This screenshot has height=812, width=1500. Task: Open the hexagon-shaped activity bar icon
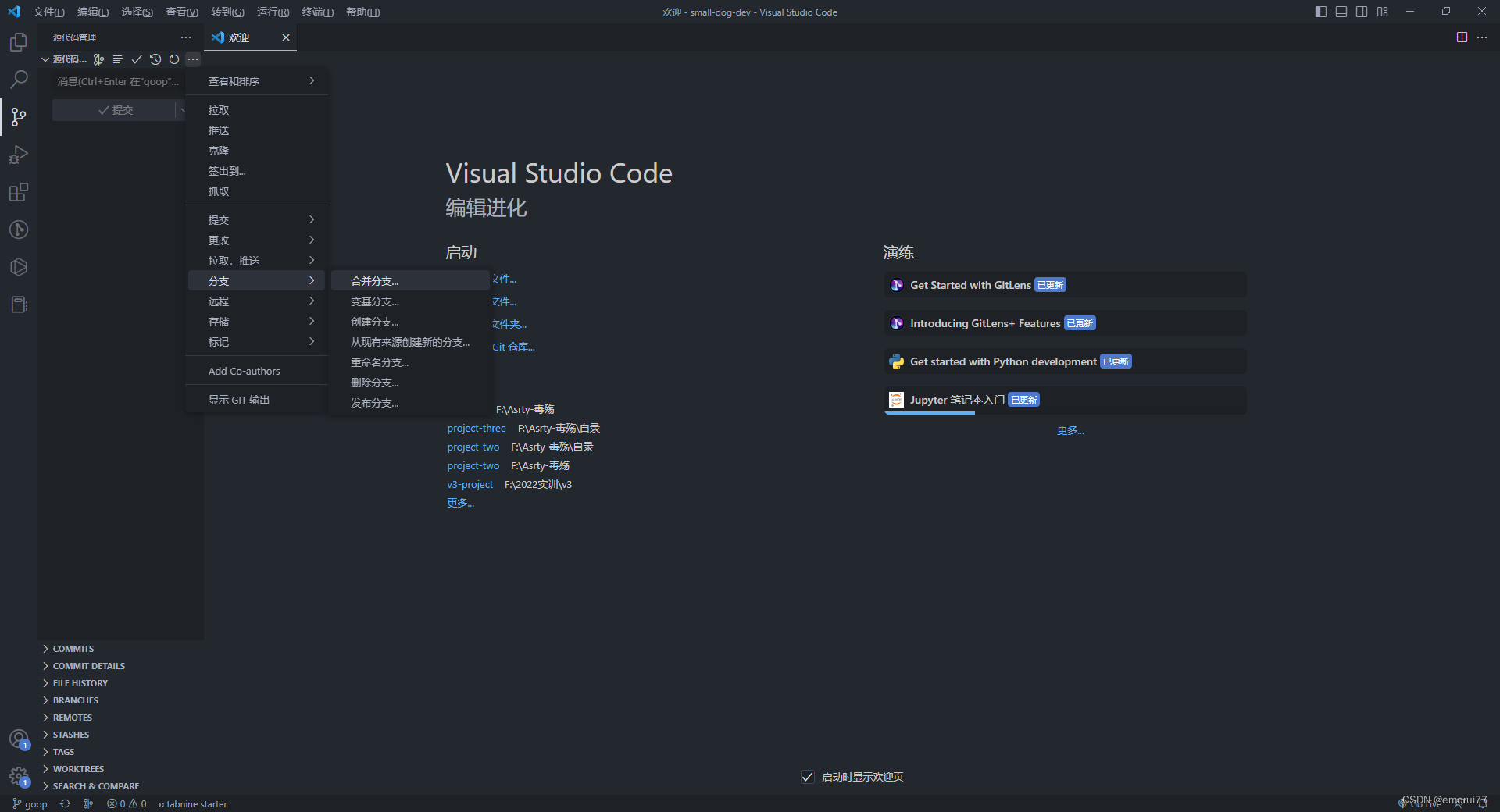pyautogui.click(x=19, y=267)
